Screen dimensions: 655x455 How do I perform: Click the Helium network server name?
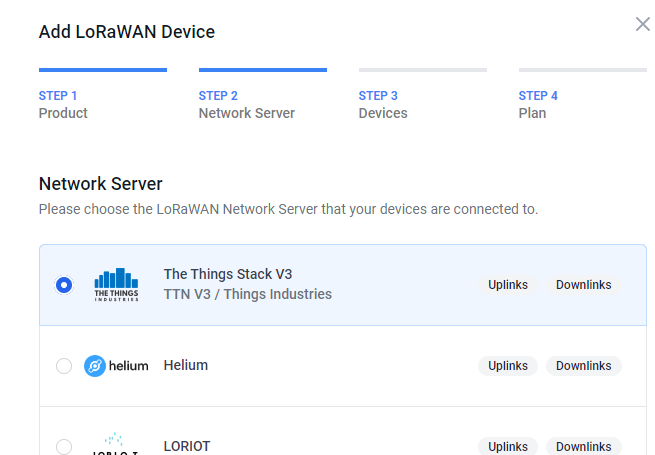pos(185,365)
